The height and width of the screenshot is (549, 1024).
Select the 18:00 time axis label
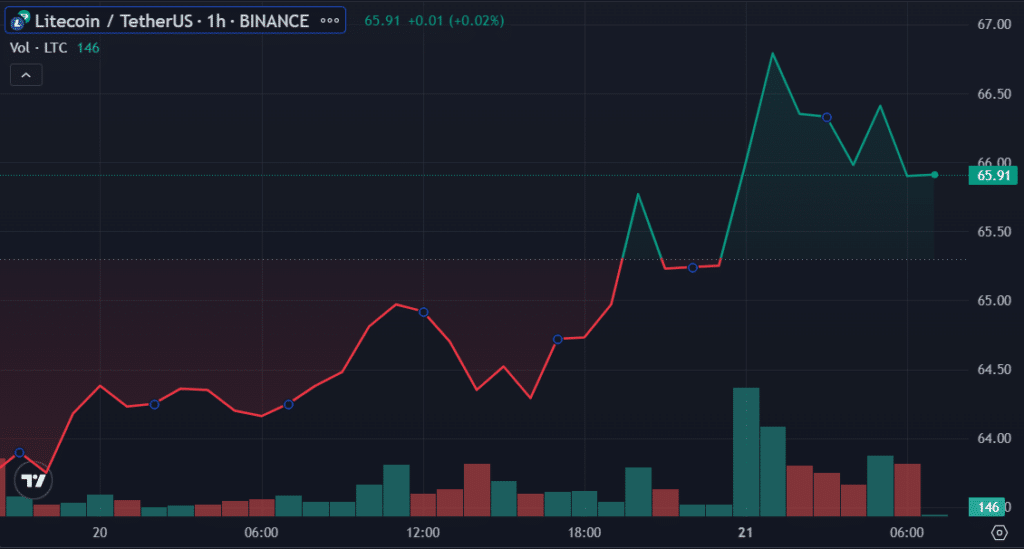click(x=584, y=533)
